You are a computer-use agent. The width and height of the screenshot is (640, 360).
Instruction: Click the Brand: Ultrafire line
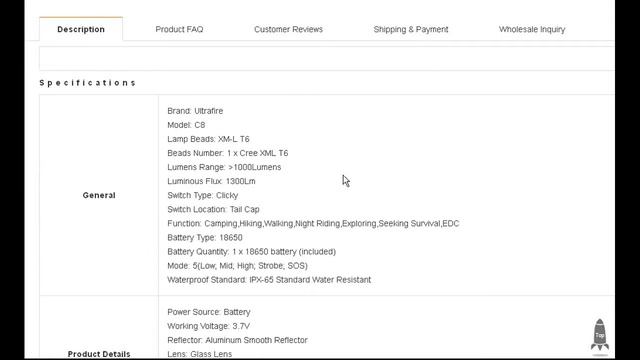click(x=195, y=111)
